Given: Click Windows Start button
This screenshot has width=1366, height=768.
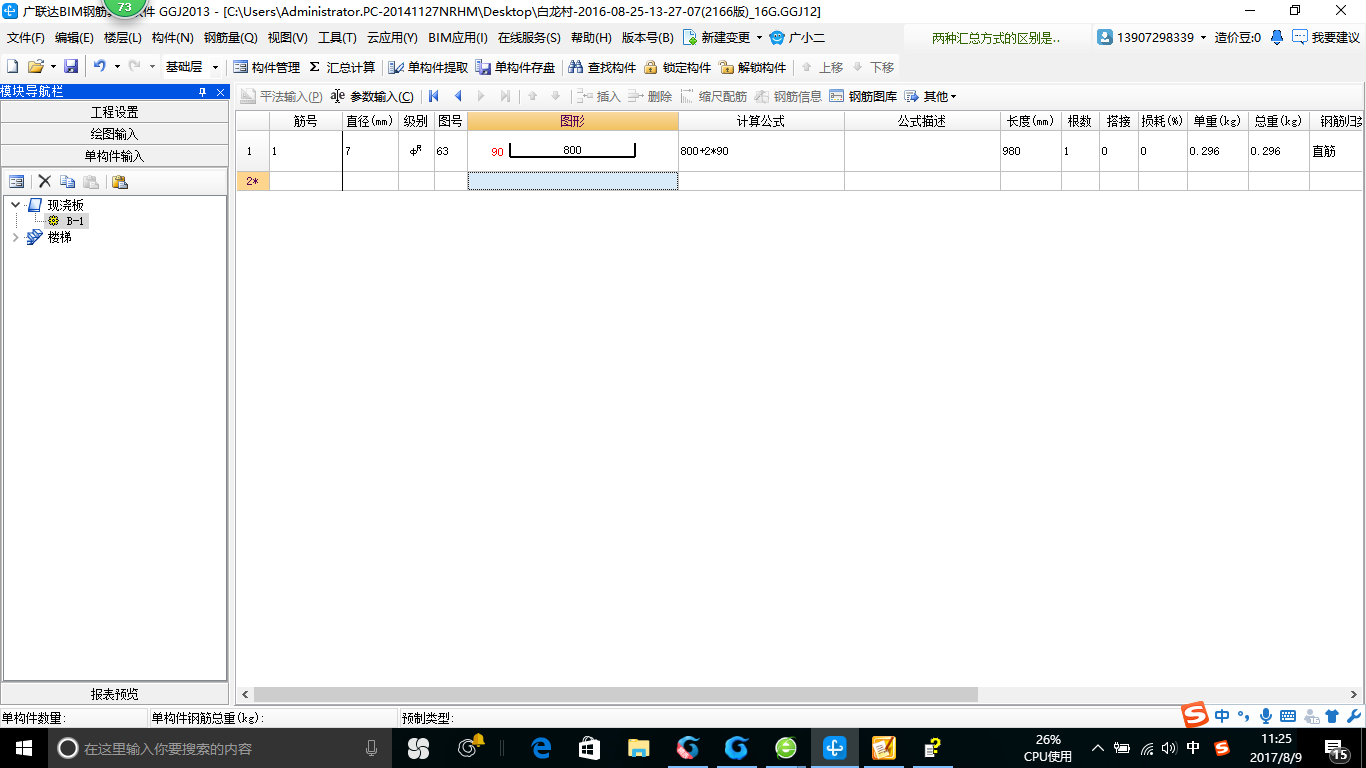Looking at the screenshot, I should pos(23,748).
